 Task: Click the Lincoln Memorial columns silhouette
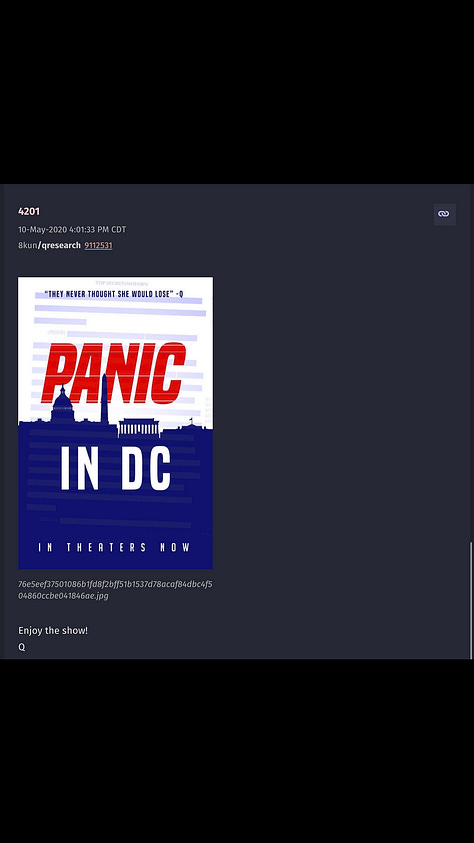[139, 427]
